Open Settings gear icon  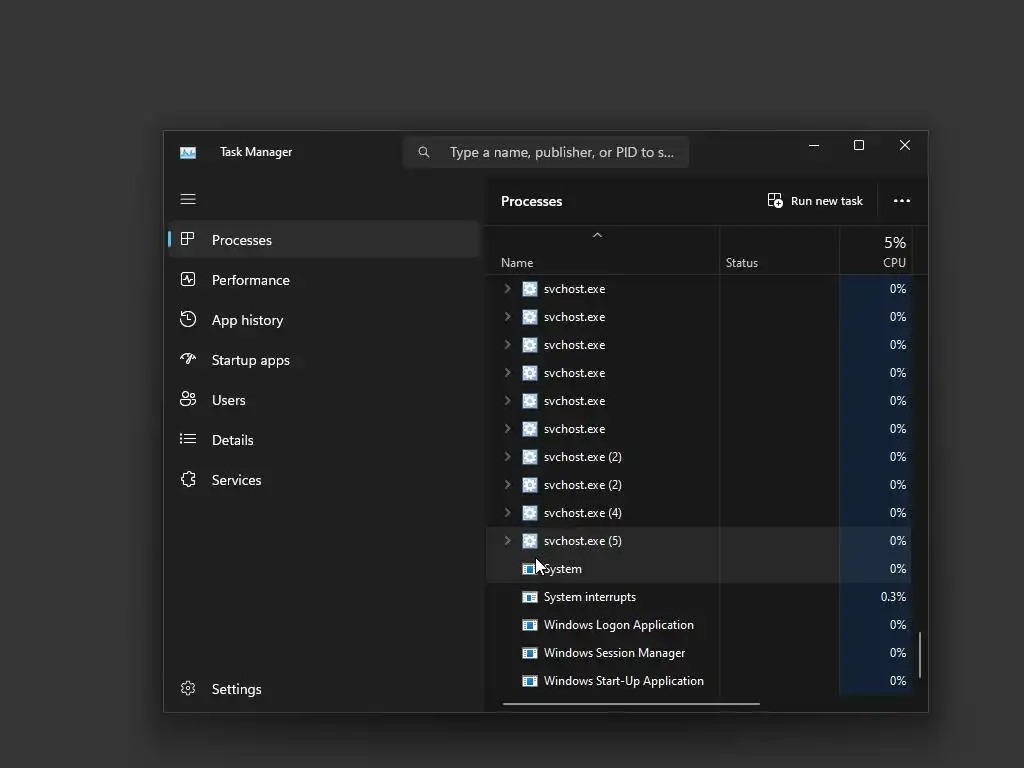(x=188, y=689)
